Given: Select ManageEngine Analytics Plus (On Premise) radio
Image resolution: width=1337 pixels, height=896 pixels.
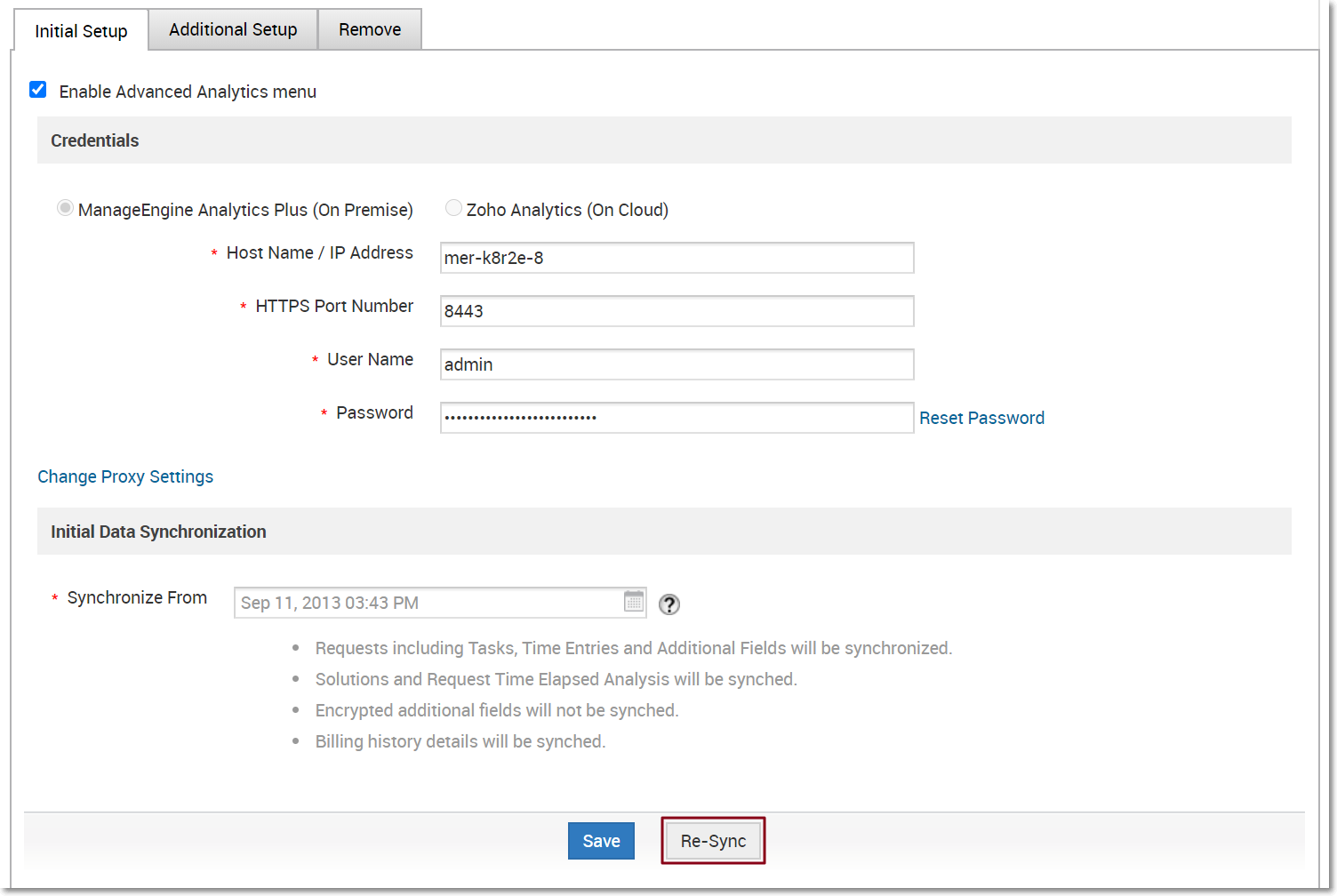Looking at the screenshot, I should point(65,208).
